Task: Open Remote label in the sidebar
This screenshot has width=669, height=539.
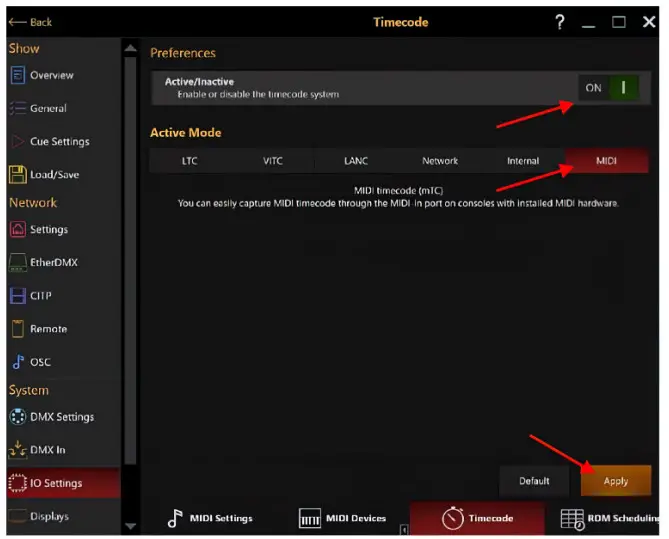Action: (x=48, y=329)
